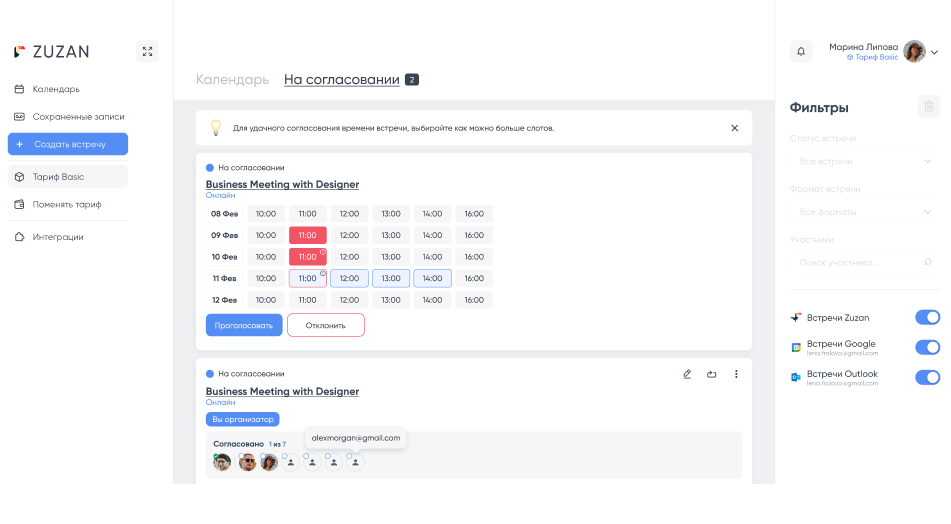Open notifications bell
The height and width of the screenshot is (524, 951).
[801, 52]
